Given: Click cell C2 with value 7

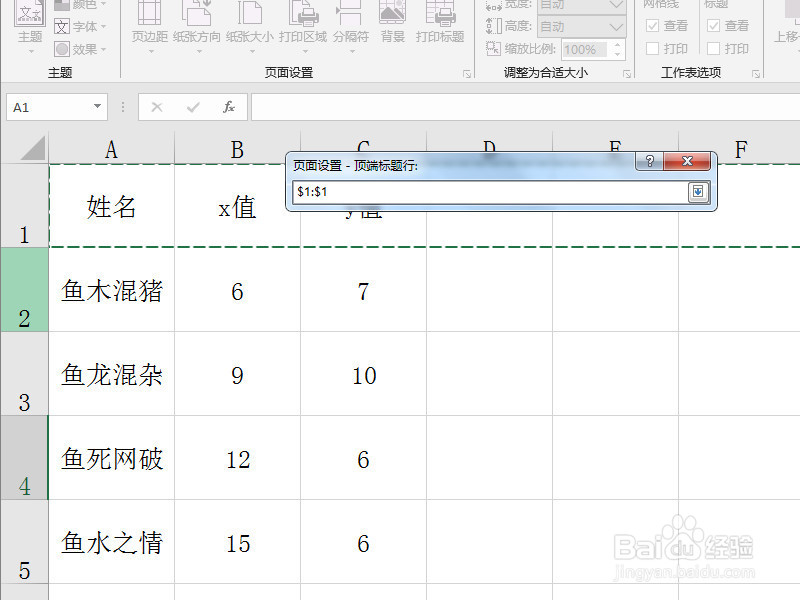Looking at the screenshot, I should 363,290.
